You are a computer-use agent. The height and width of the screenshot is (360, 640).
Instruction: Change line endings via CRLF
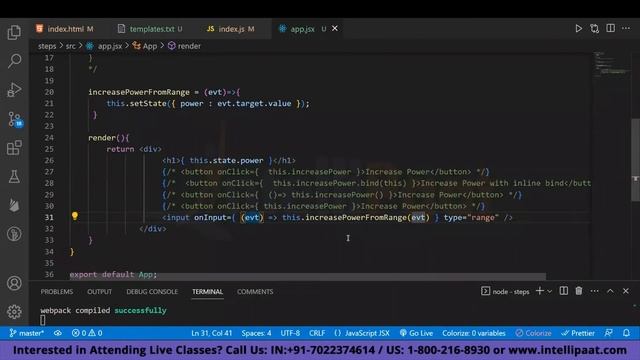coord(317,333)
